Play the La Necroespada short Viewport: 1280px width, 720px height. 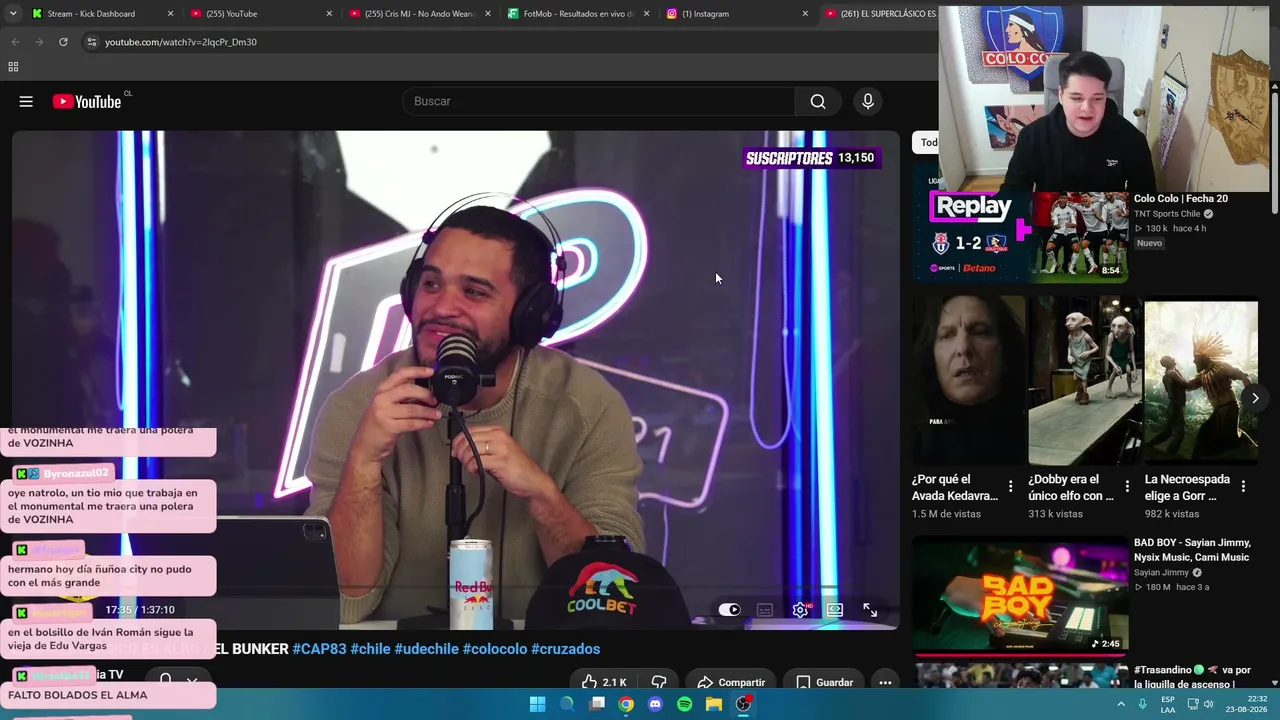coord(1201,381)
